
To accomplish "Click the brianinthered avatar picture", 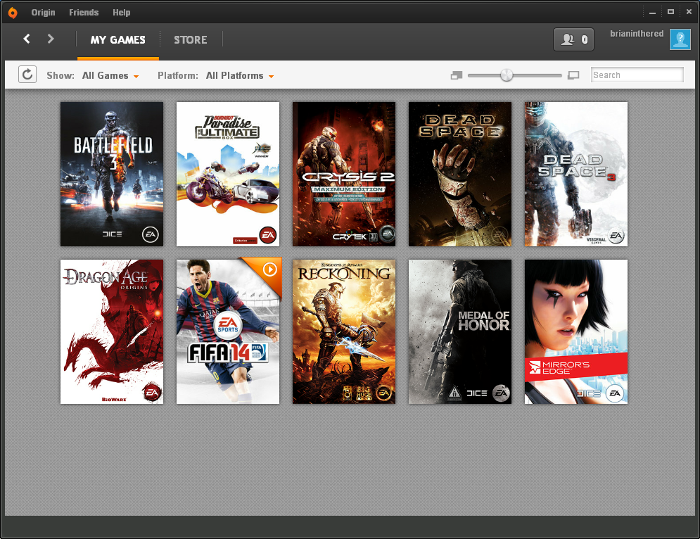I will (680, 40).
